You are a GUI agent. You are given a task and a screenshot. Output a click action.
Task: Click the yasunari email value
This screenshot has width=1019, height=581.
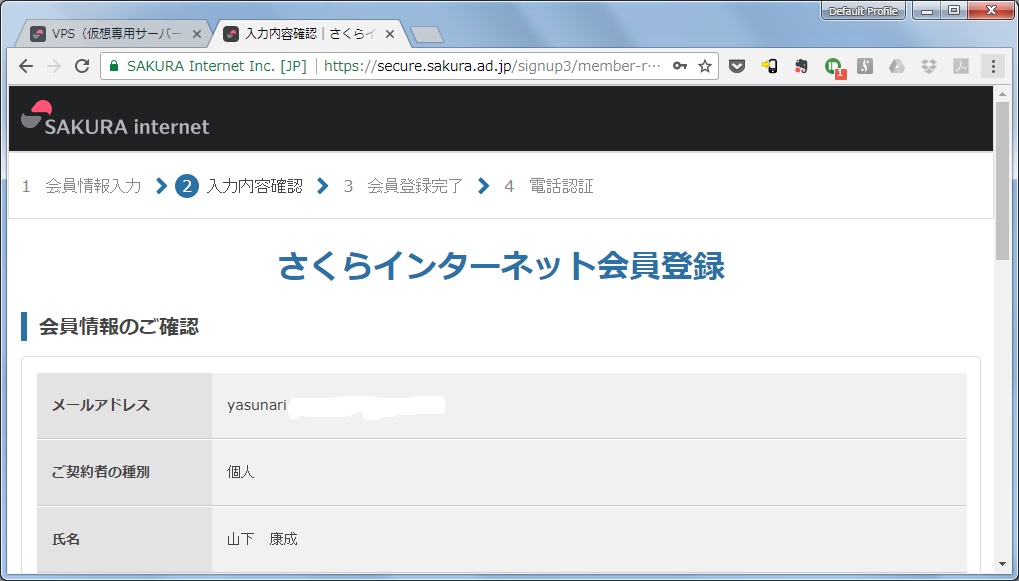[257, 406]
